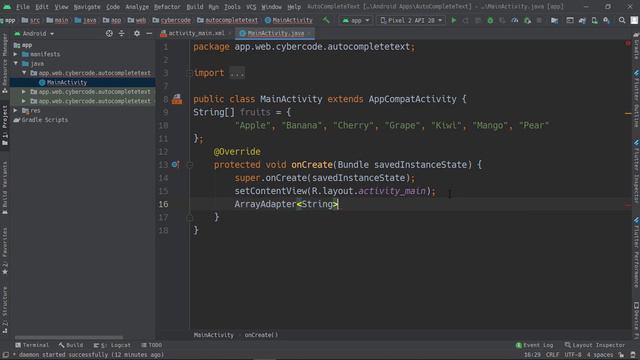Open the user avatar icon in top-right toolbar
The width and height of the screenshot is (640, 360).
634,20
